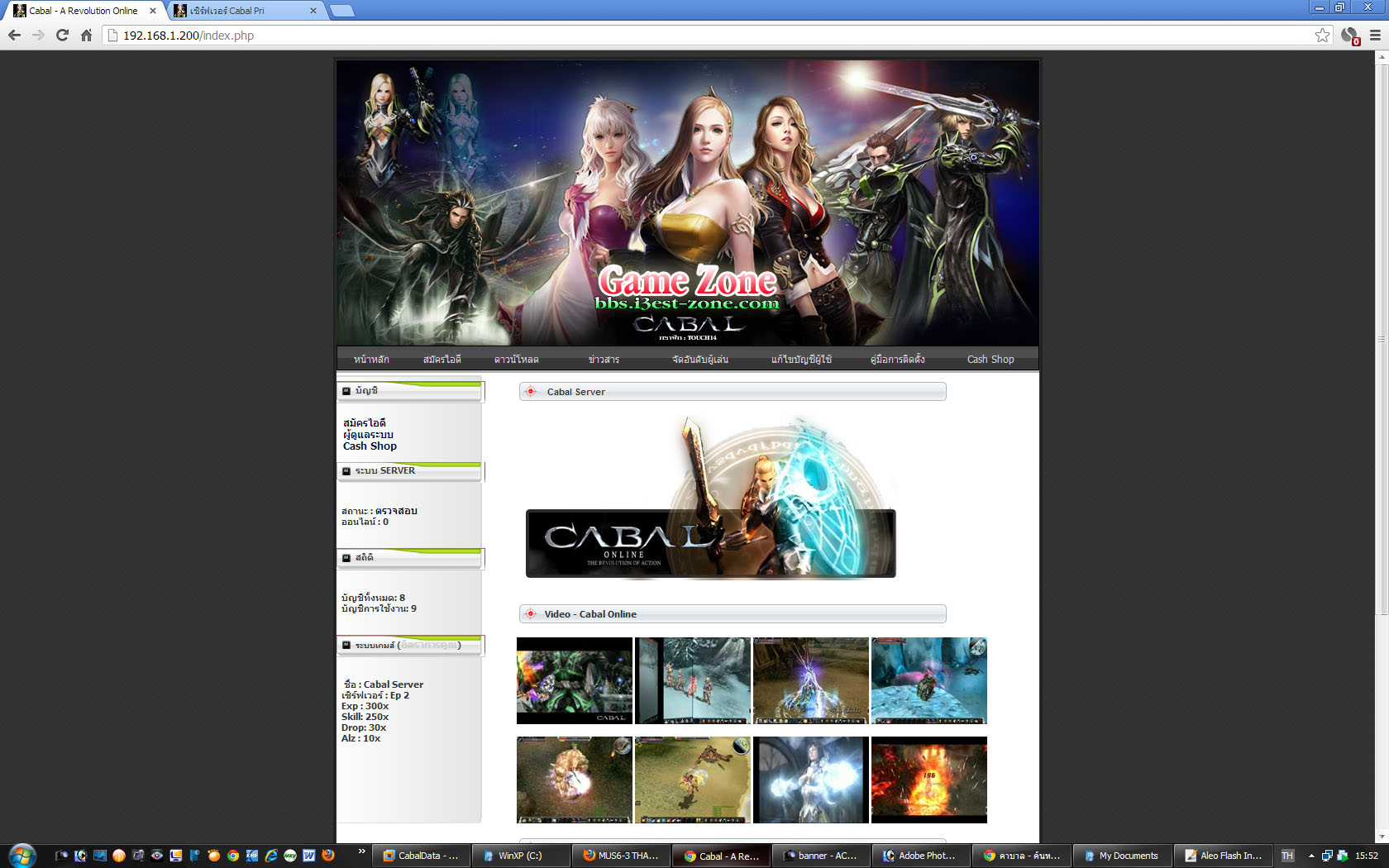Viewport: 1389px width, 868px height.
Task: Switch to CabalData taskbar window
Action: [x=421, y=856]
